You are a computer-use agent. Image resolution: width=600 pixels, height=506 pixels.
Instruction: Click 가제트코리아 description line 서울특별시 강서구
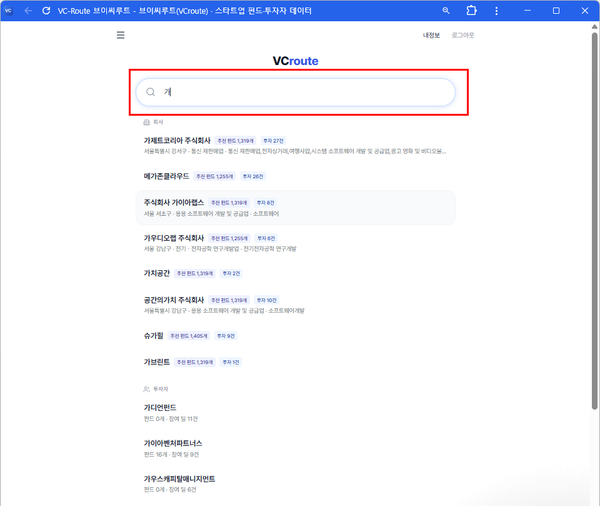click(295, 152)
